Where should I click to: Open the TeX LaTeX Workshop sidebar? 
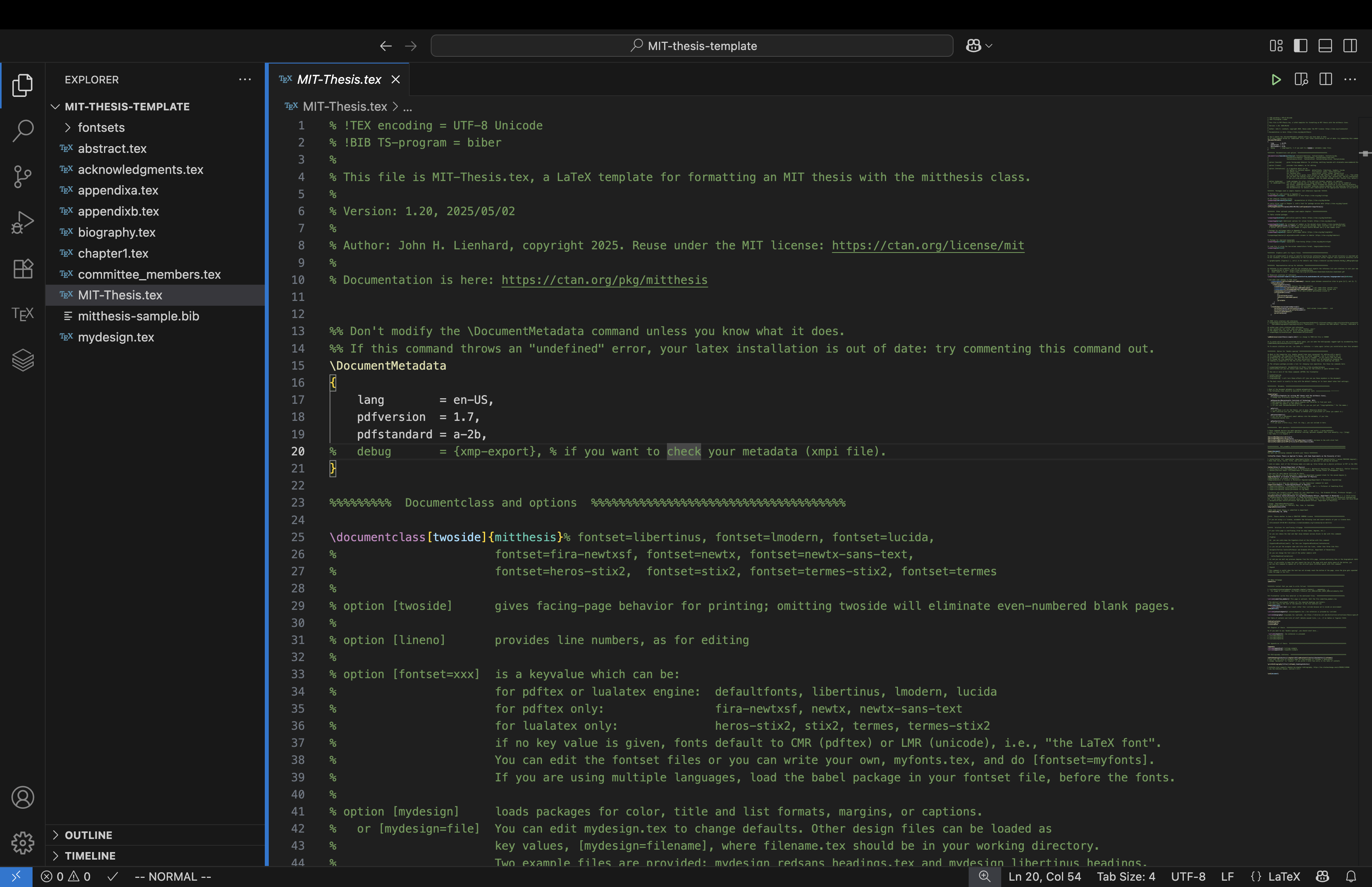[x=23, y=314]
